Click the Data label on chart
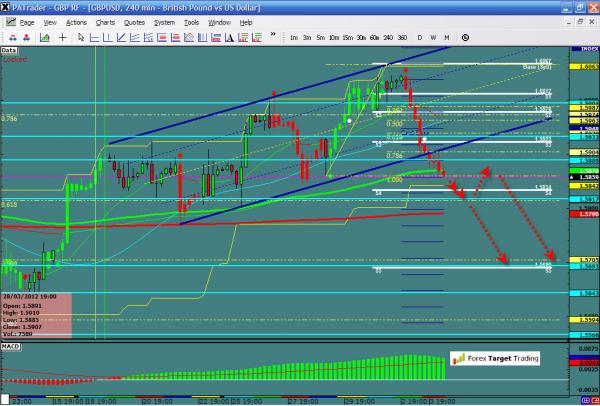The height and width of the screenshot is (406, 600). click(x=9, y=49)
